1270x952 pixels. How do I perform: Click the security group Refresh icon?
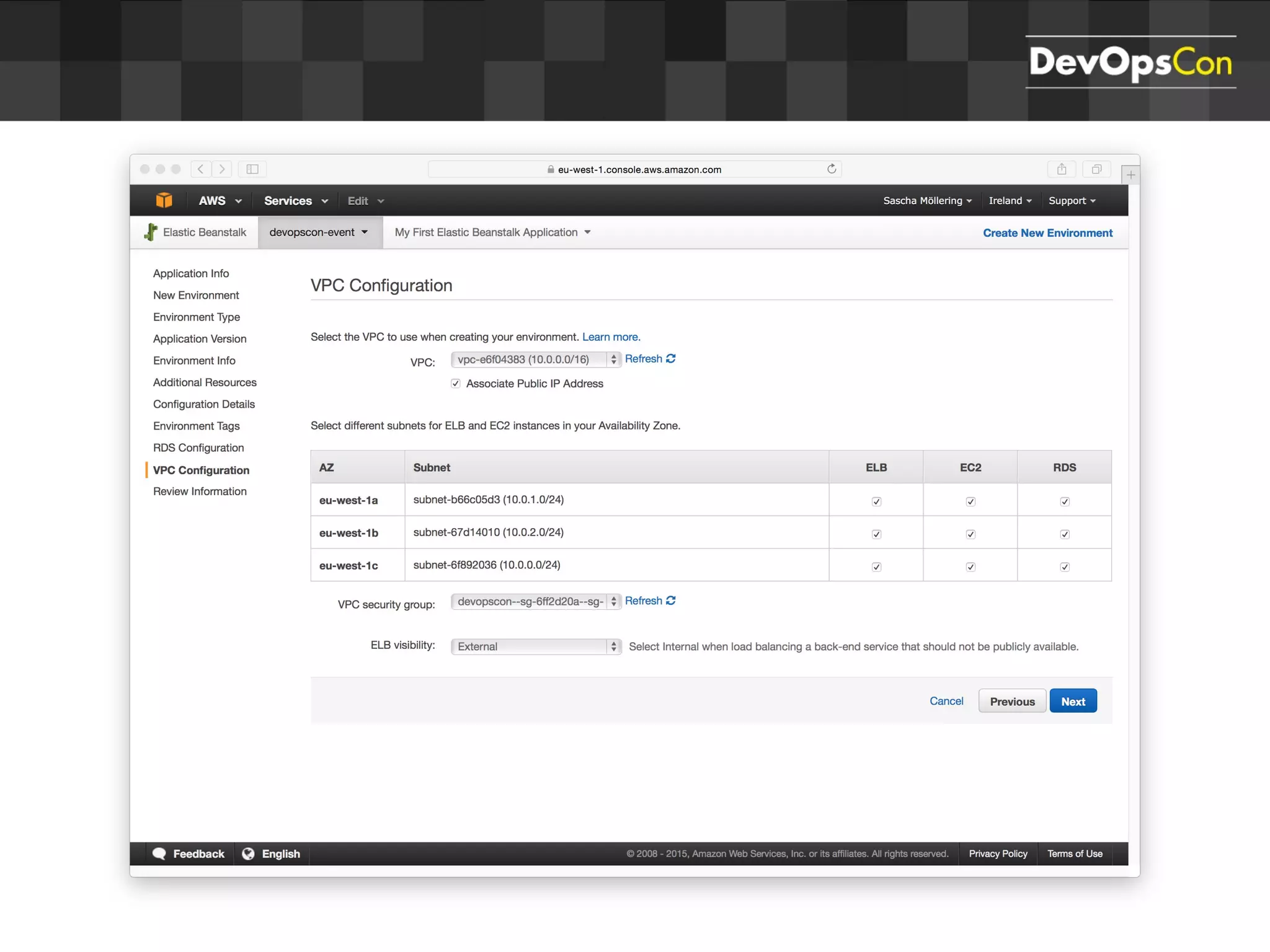(671, 601)
